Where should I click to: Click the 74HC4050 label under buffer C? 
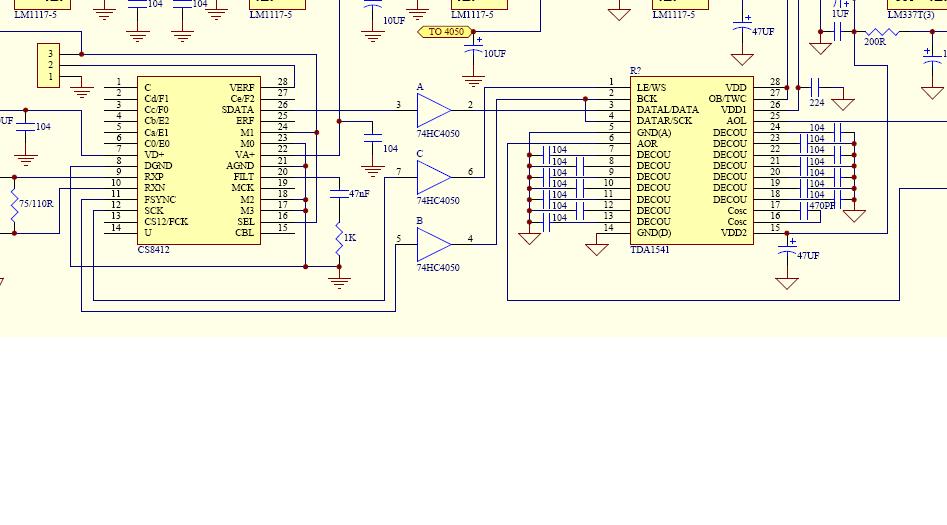pyautogui.click(x=438, y=201)
